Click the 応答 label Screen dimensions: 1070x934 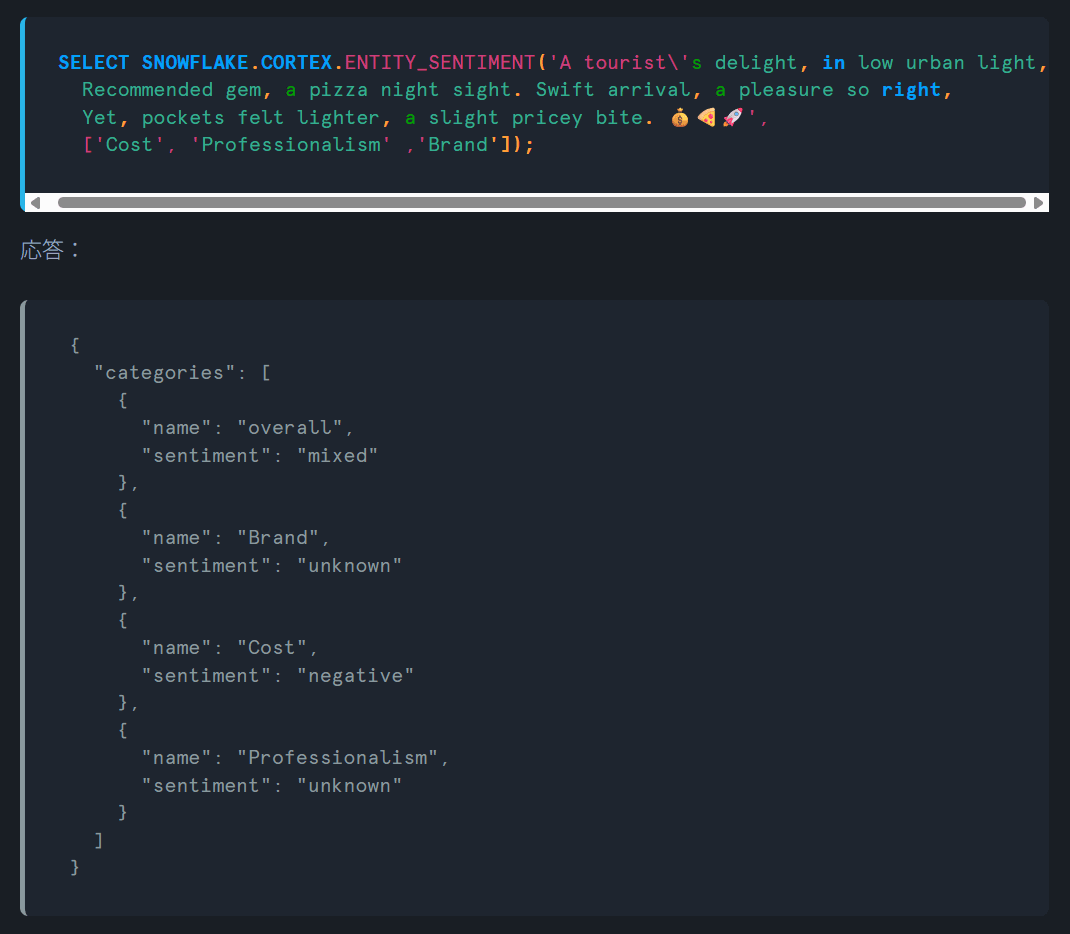(42, 250)
